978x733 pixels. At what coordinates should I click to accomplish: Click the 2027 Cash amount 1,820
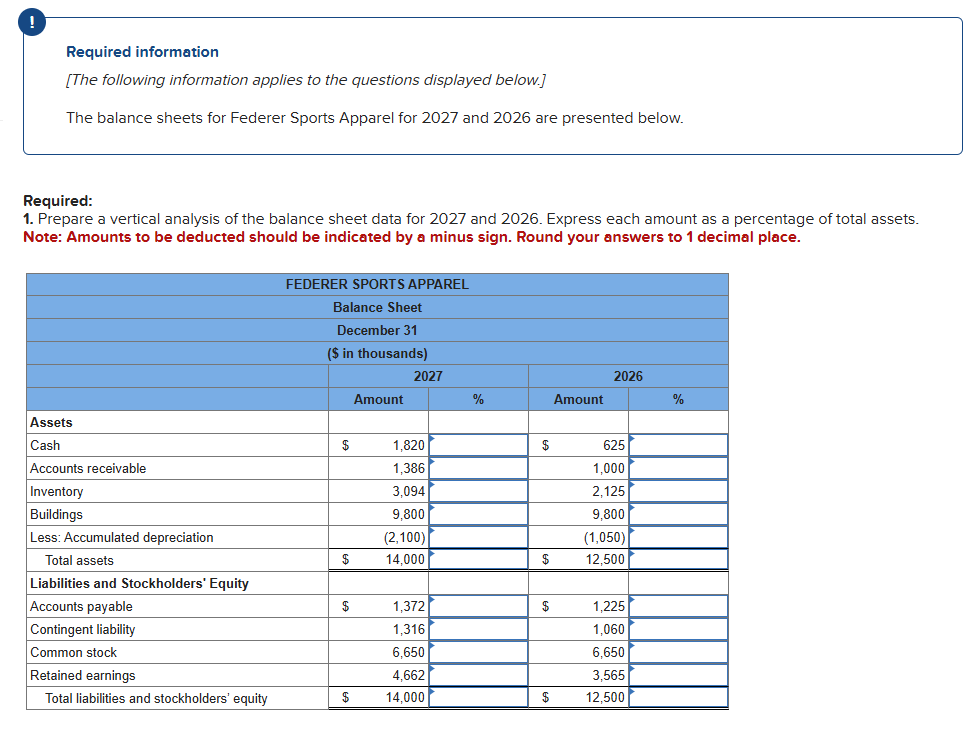(x=409, y=445)
